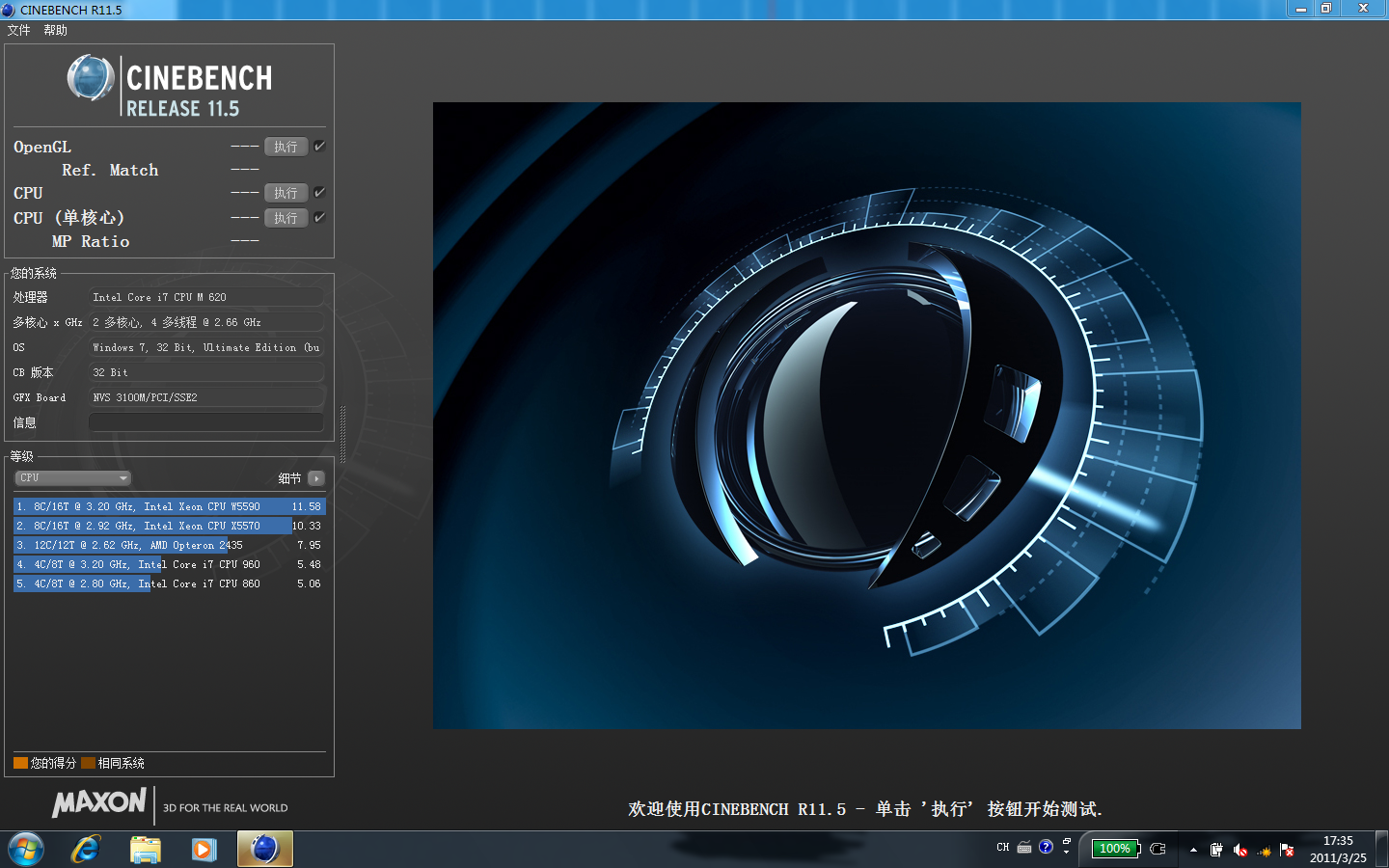The width and height of the screenshot is (1389, 868).
Task: Run the multi-core CPU test 执行 button
Action: click(x=286, y=193)
